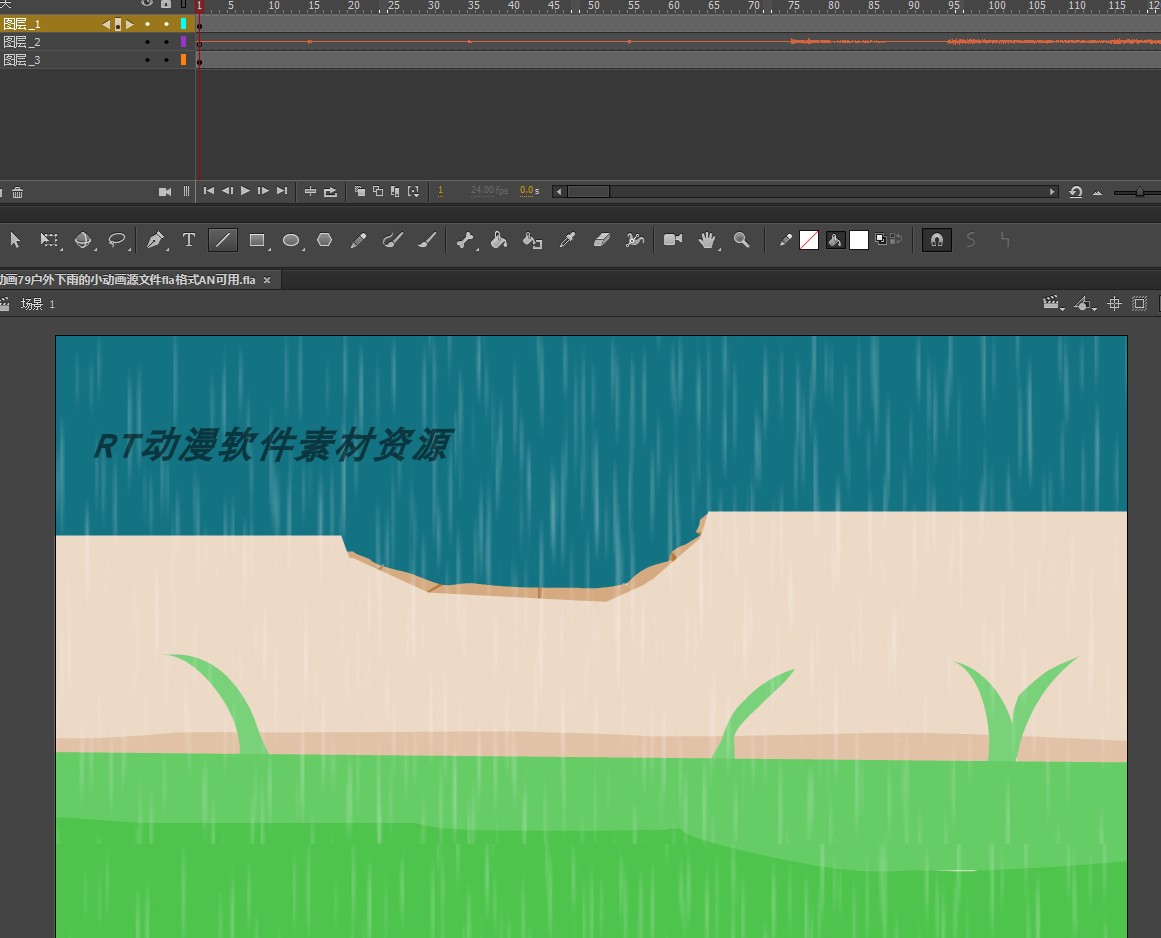Select the Free Transform tool
The width and height of the screenshot is (1161, 938).
[x=49, y=240]
